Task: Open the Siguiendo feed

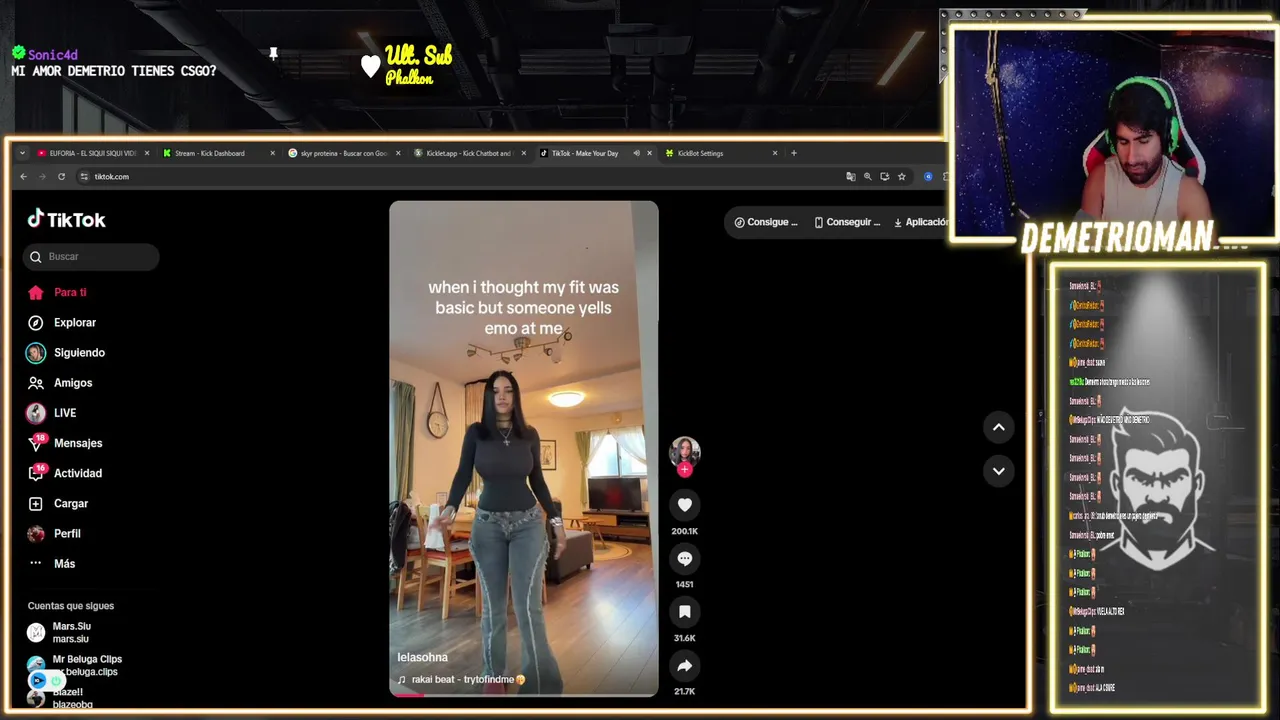Action: click(x=79, y=352)
